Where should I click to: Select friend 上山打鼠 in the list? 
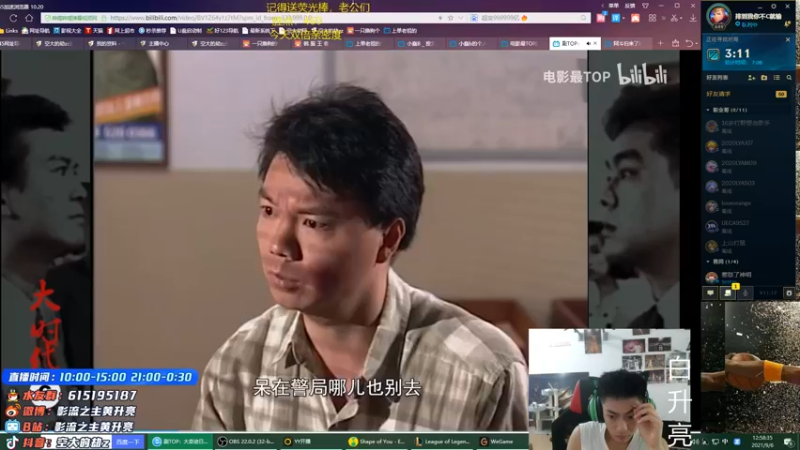pyautogui.click(x=748, y=246)
